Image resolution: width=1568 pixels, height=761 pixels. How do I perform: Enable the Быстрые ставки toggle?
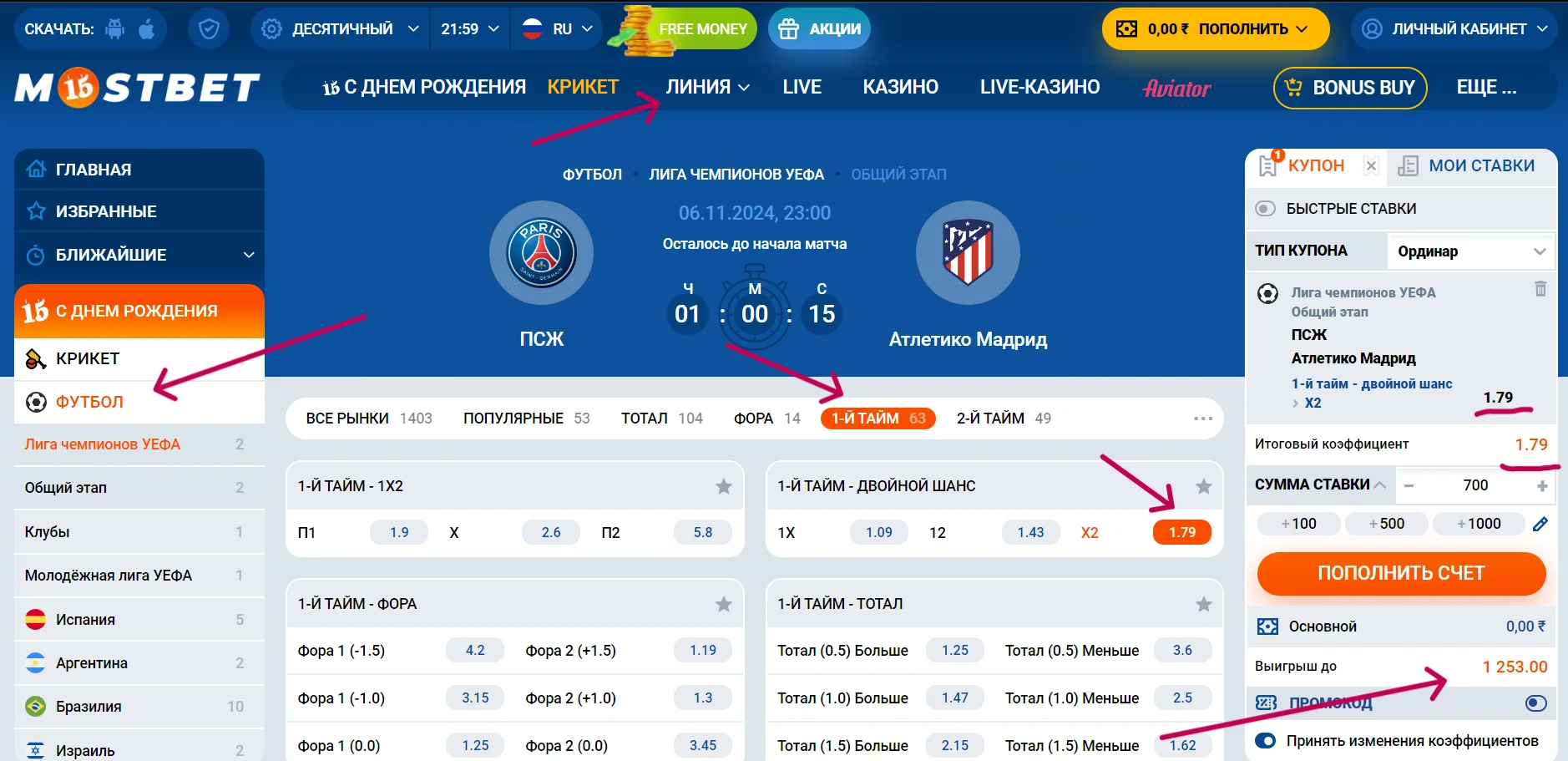[x=1265, y=209]
